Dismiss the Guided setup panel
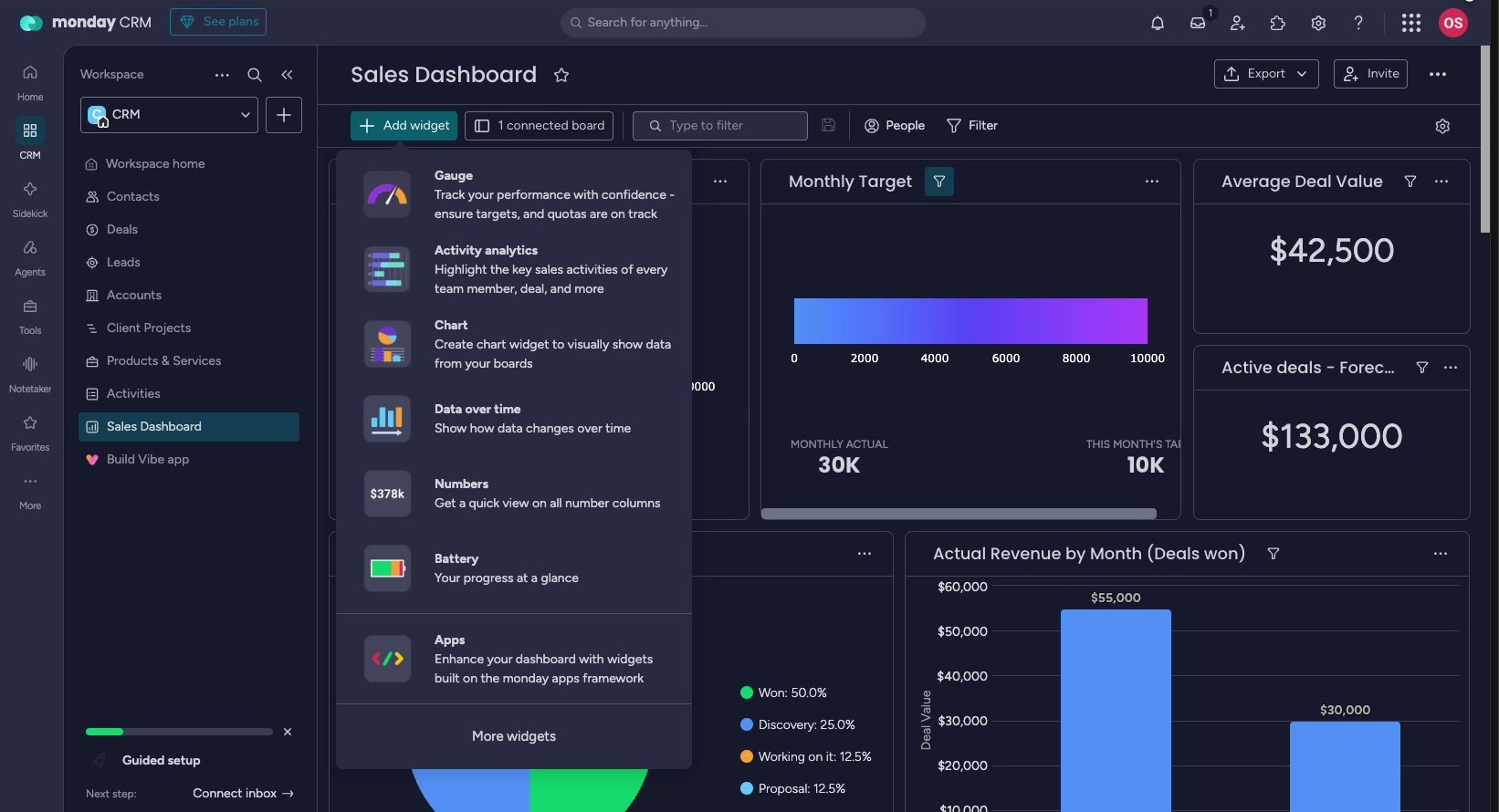The image size is (1499, 812). point(288,732)
